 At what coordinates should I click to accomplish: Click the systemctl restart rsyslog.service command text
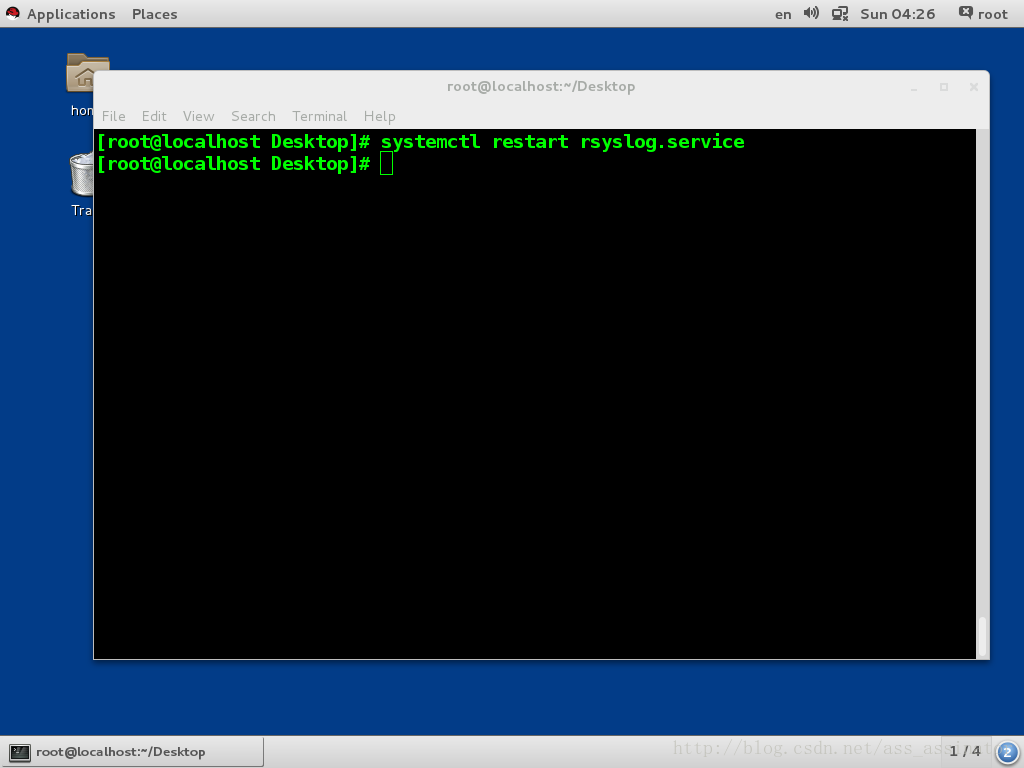coord(562,142)
